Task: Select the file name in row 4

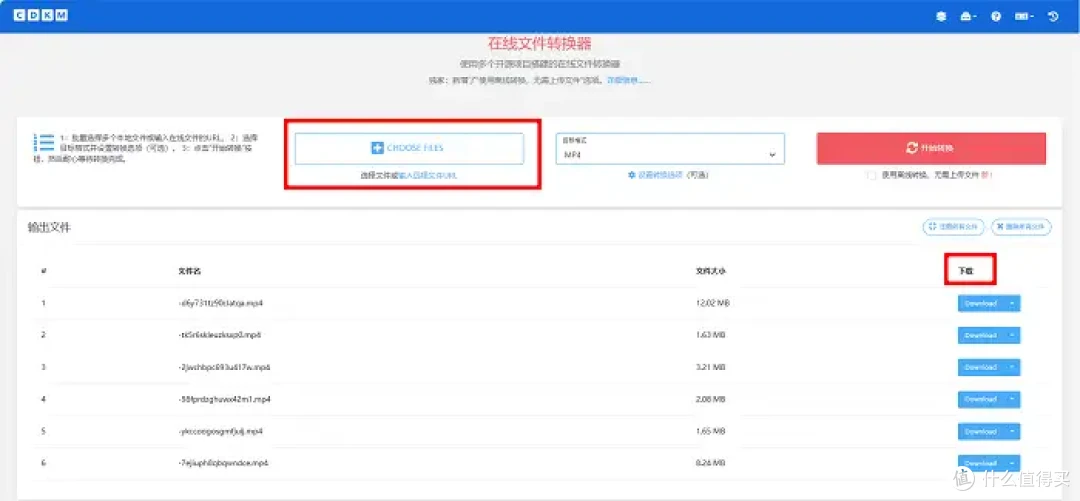Action: point(224,400)
